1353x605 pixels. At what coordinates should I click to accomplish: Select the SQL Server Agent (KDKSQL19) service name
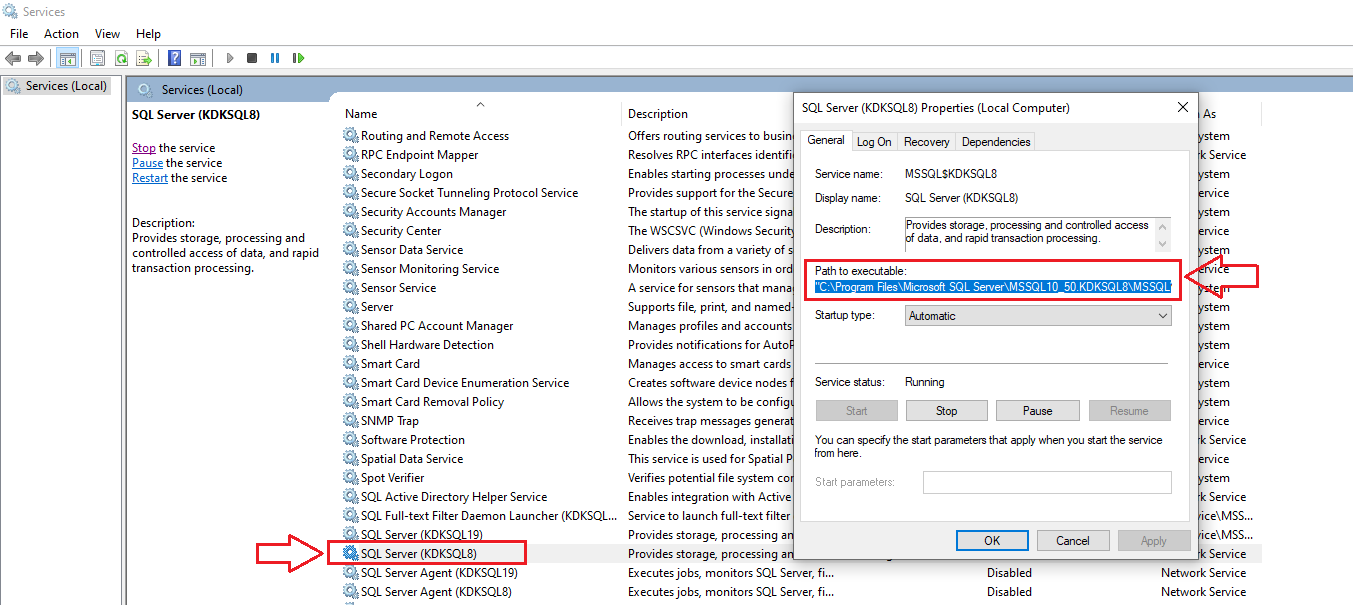pos(439,573)
